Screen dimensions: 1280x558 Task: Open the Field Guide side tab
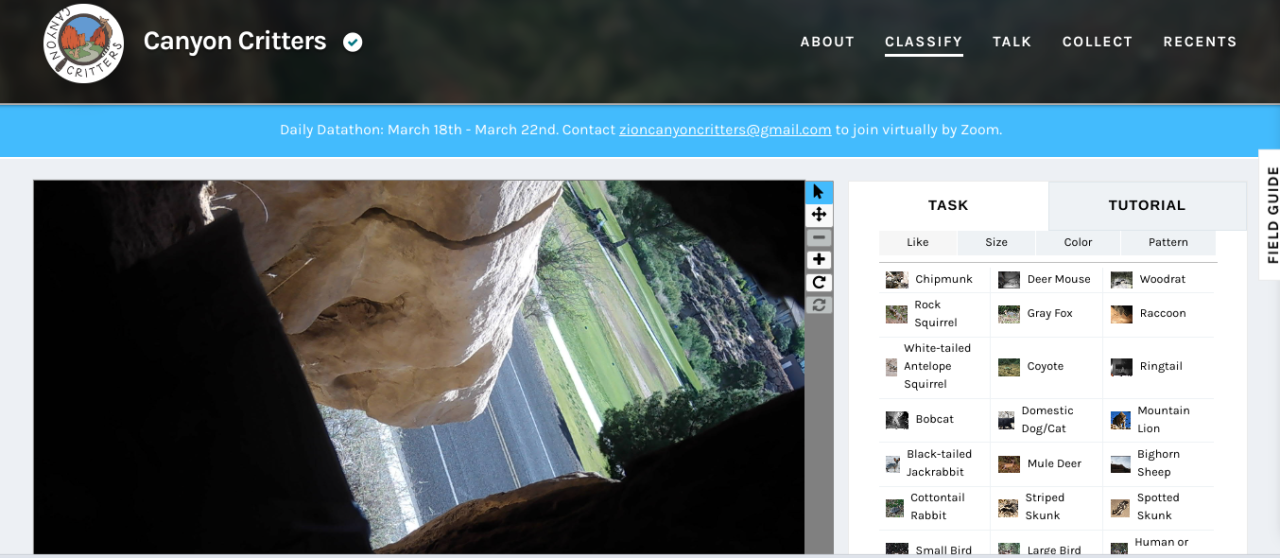[1272, 214]
